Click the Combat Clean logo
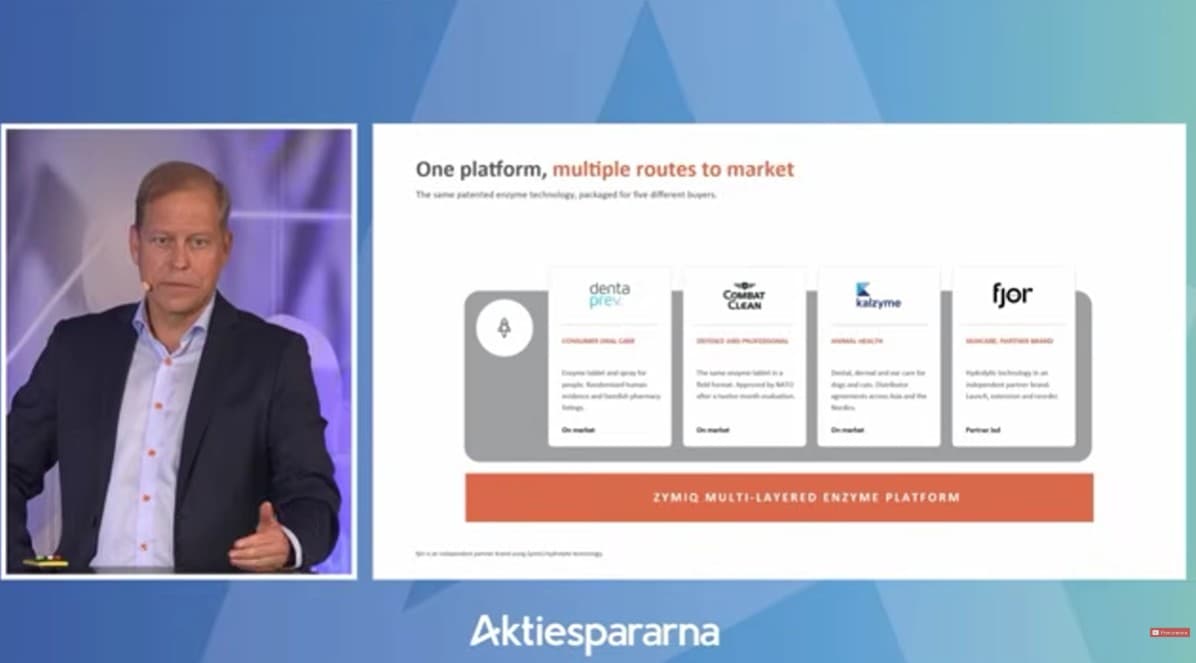This screenshot has height=663, width=1196. 744,296
